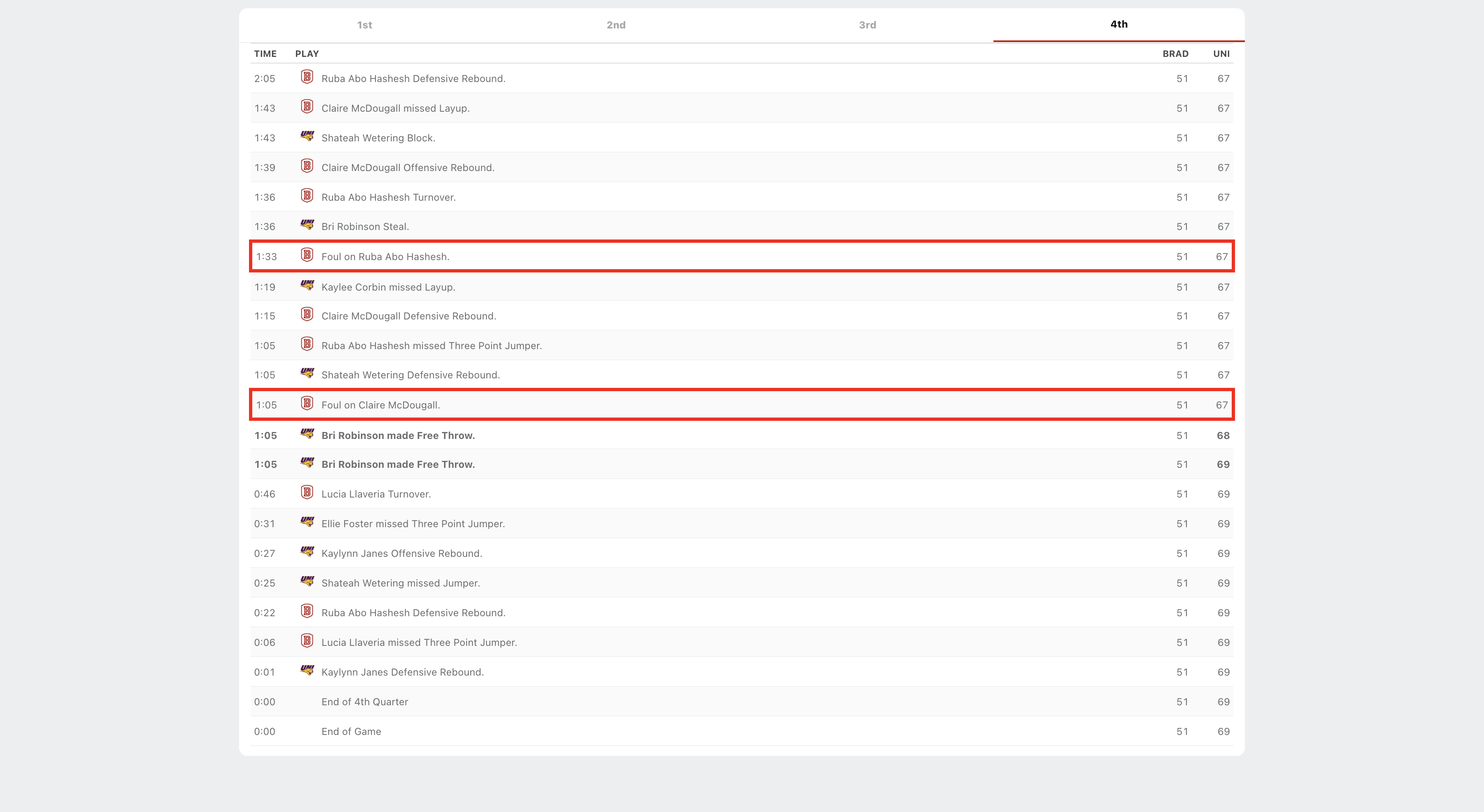Screen dimensions: 1484x812
Task: Click Bradley logo on Lucia Llaveria Turnover row
Action: 307,493
